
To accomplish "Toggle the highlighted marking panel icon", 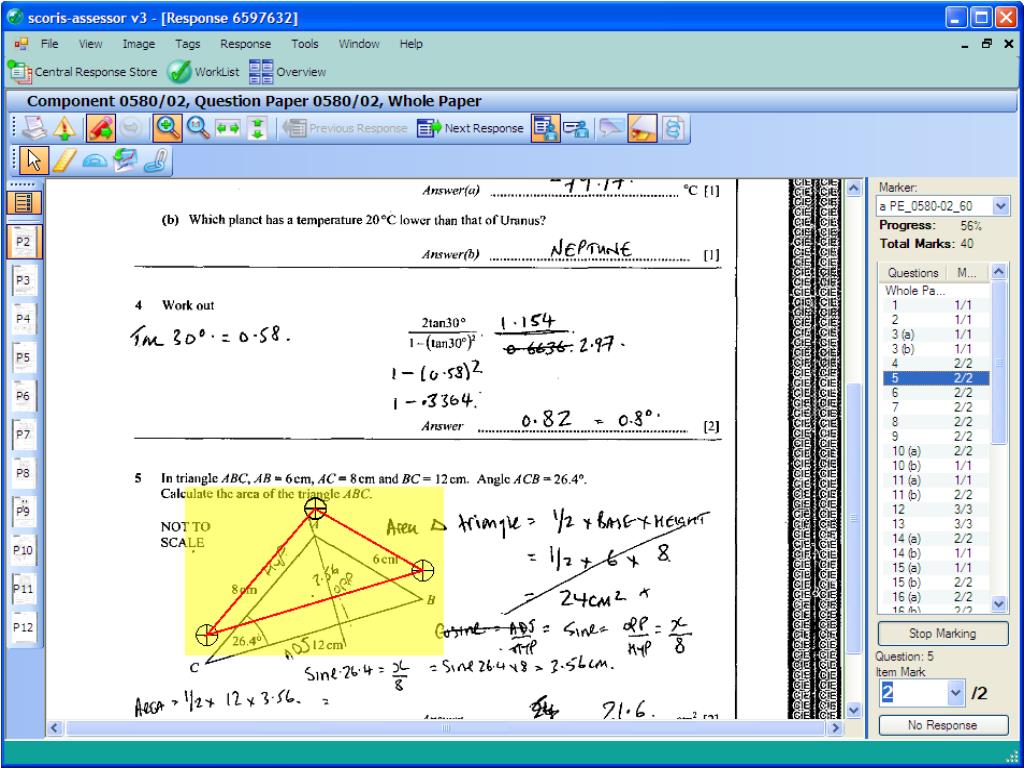I will tap(545, 128).
